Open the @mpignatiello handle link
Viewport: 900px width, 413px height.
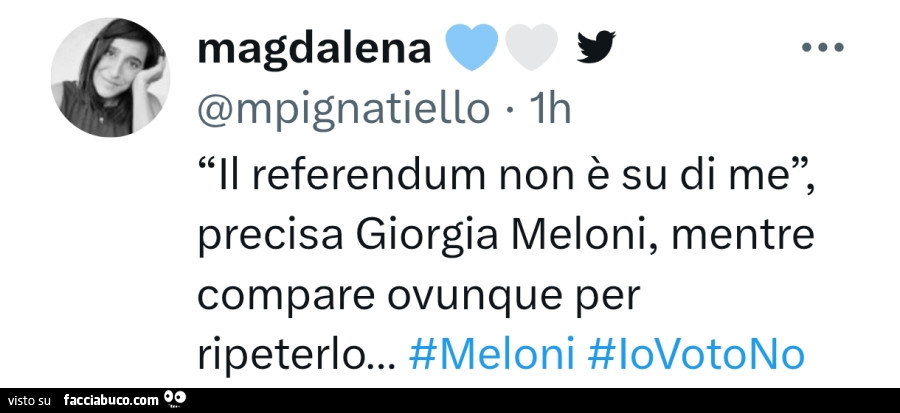pyautogui.click(x=345, y=106)
